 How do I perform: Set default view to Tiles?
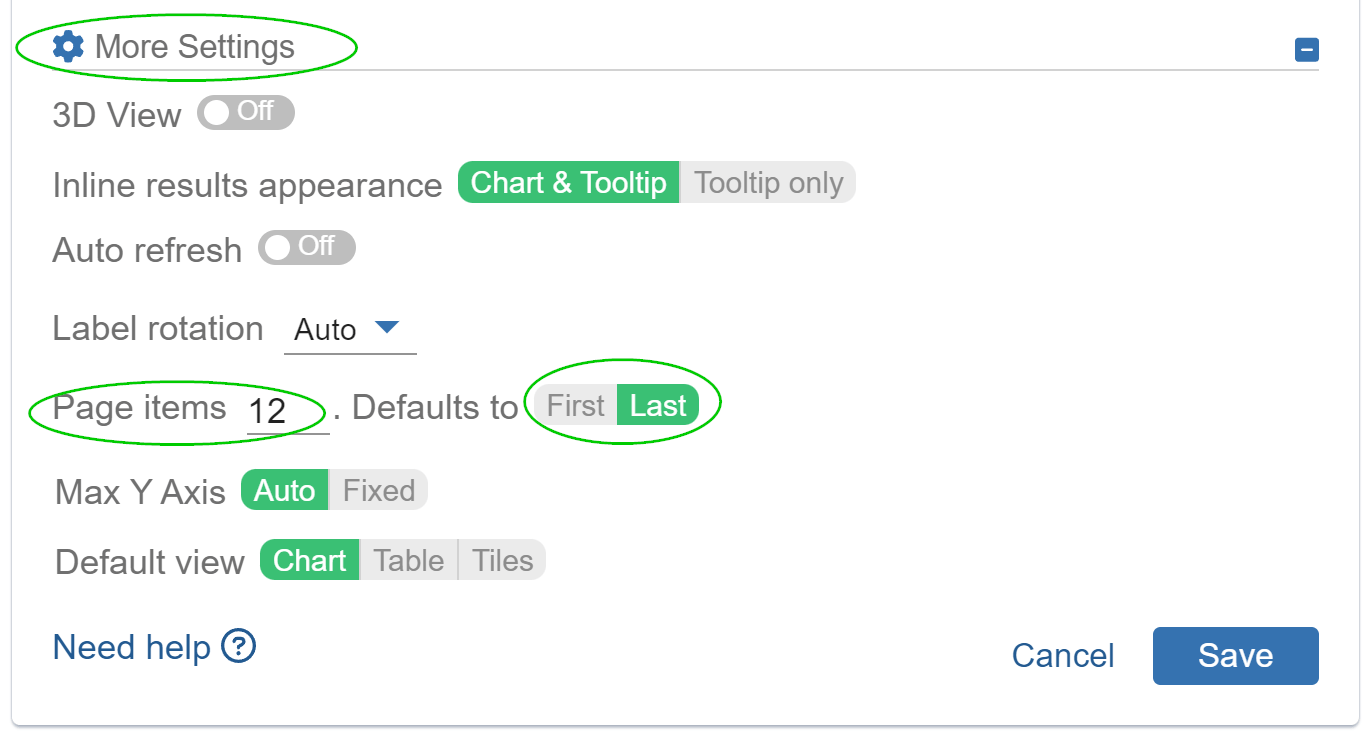(x=501, y=561)
